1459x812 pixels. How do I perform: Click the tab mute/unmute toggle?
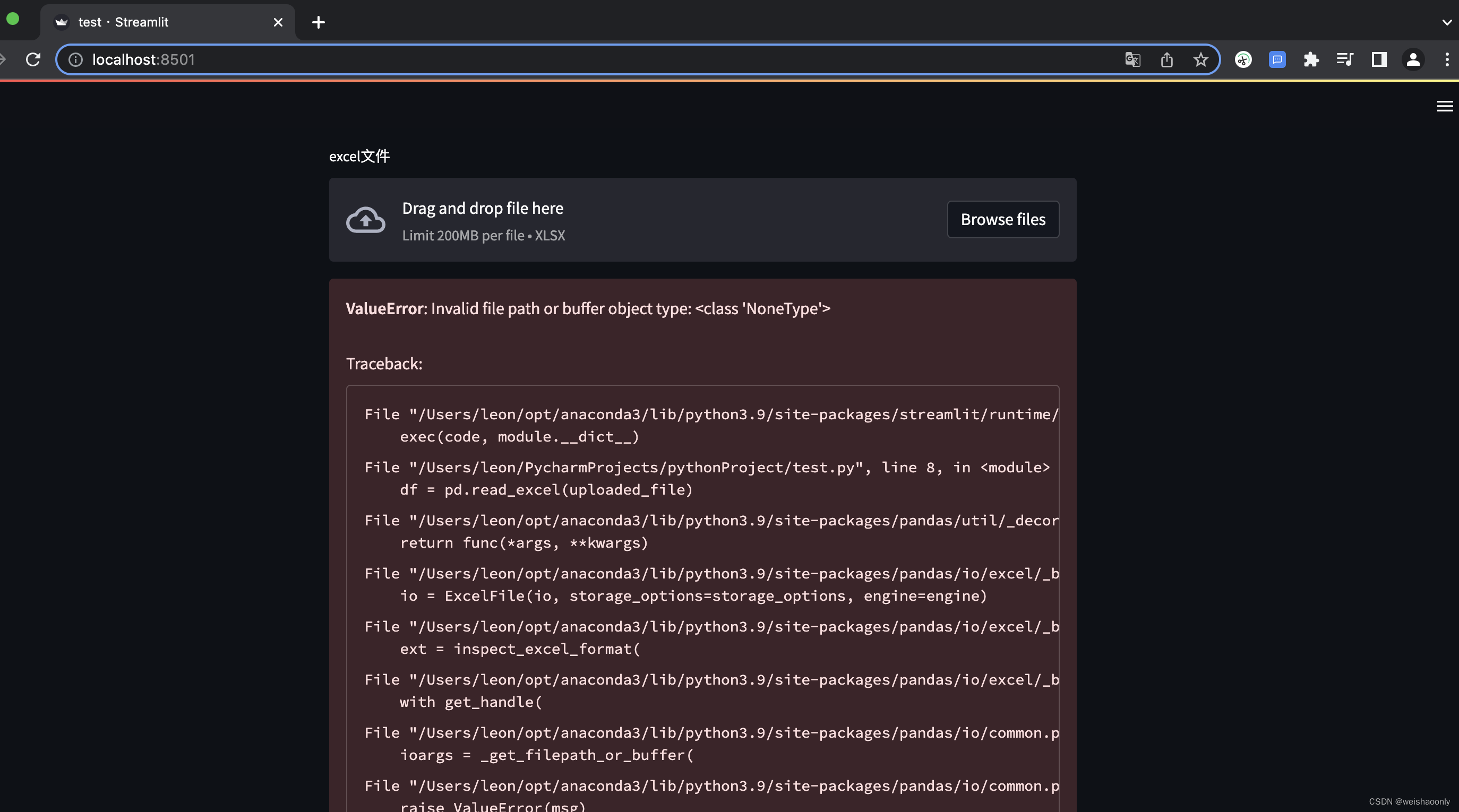pyautogui.click(x=63, y=21)
